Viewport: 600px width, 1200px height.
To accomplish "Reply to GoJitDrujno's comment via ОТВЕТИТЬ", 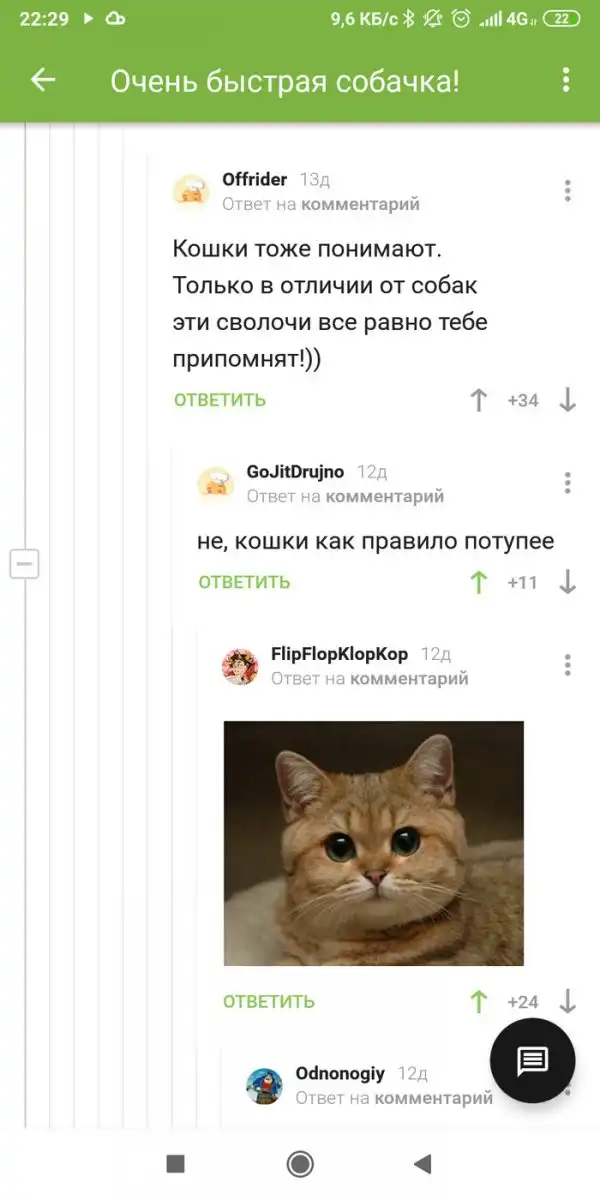I will pyautogui.click(x=244, y=582).
